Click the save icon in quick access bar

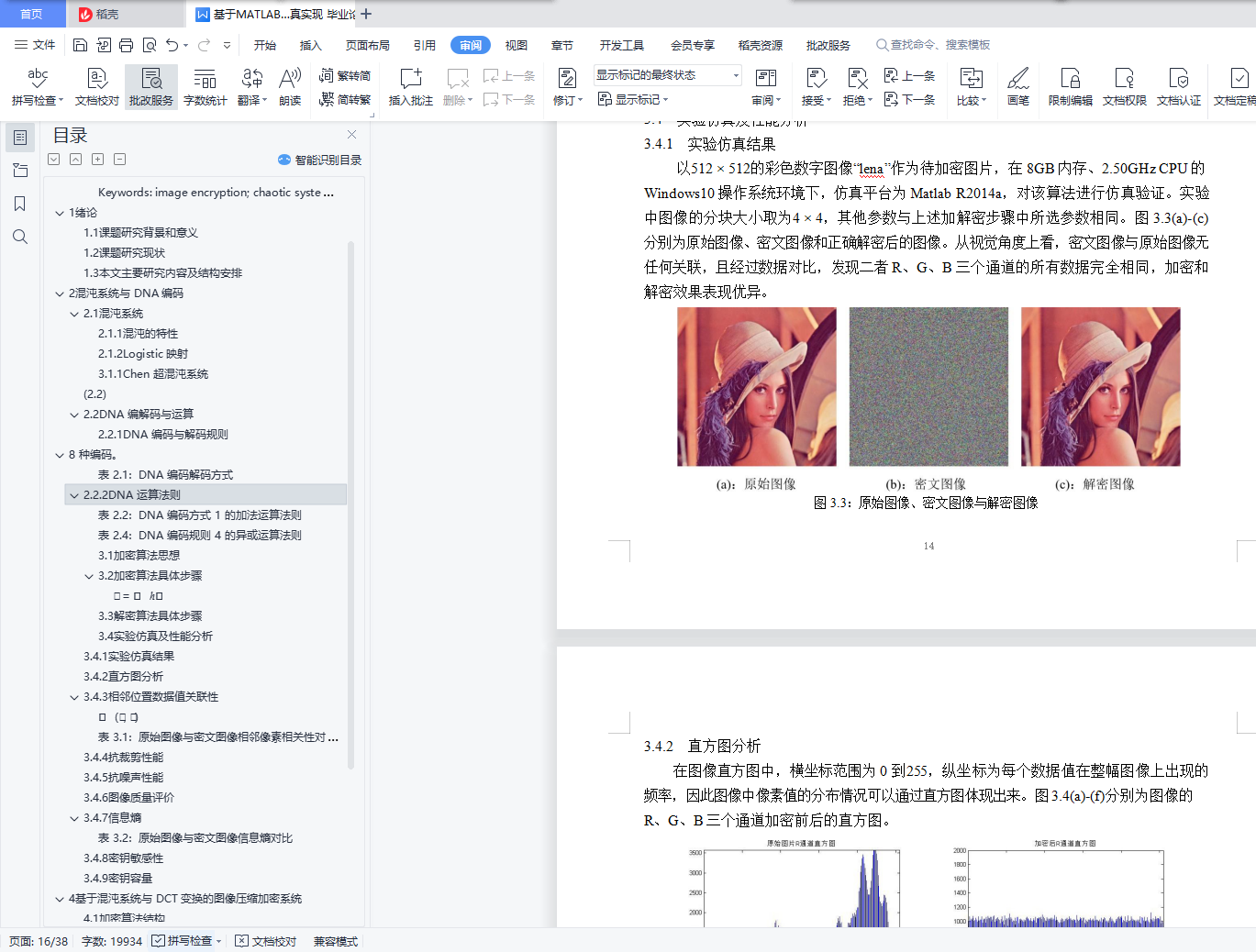click(80, 45)
